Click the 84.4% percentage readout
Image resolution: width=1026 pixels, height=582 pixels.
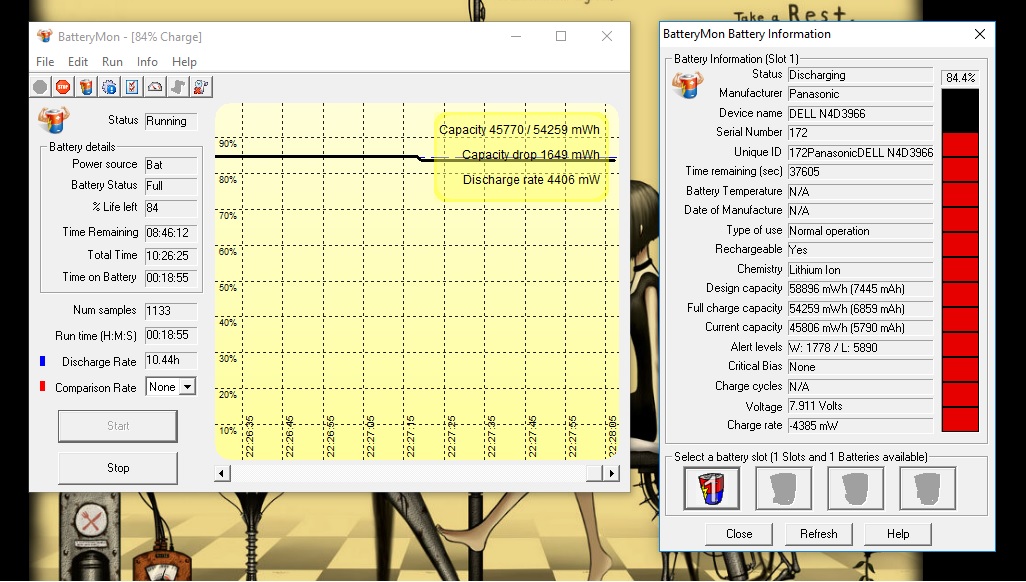pyautogui.click(x=961, y=77)
